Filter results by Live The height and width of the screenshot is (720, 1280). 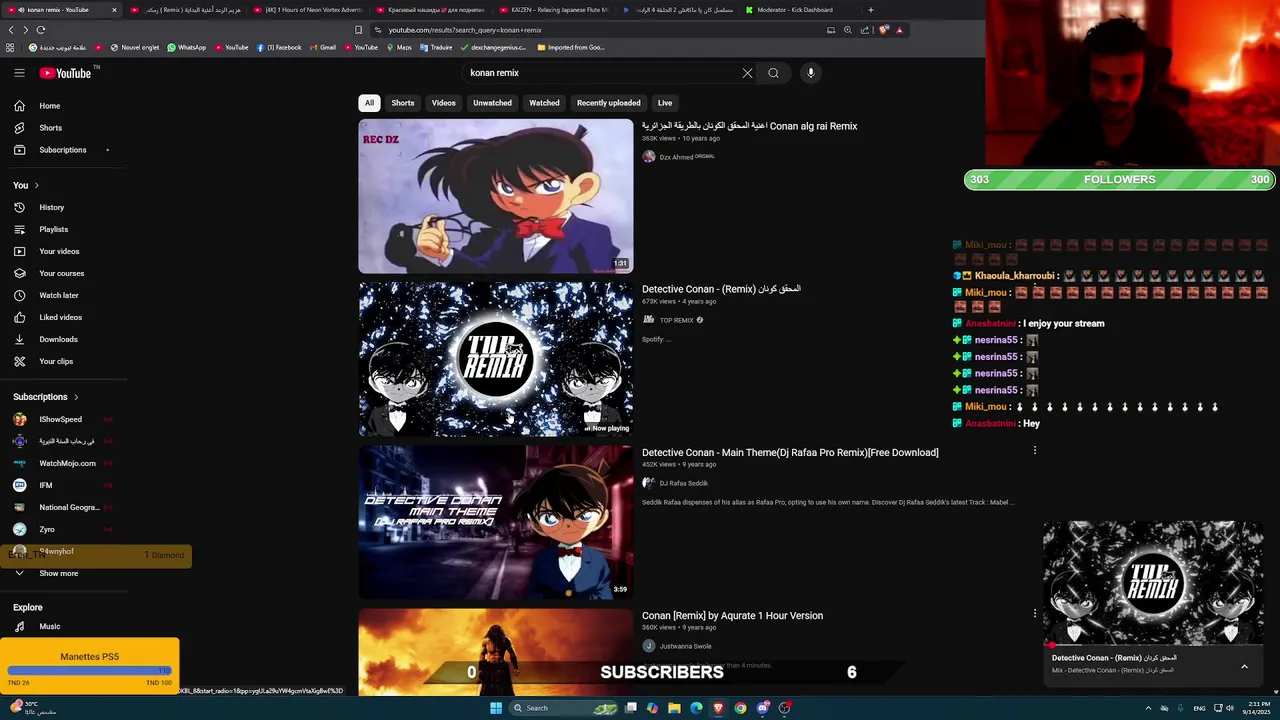pos(665,103)
